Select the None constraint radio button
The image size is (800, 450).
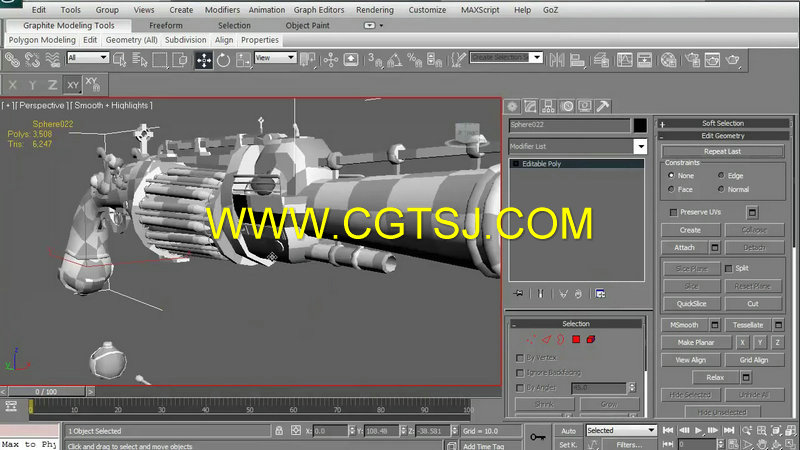pyautogui.click(x=671, y=176)
